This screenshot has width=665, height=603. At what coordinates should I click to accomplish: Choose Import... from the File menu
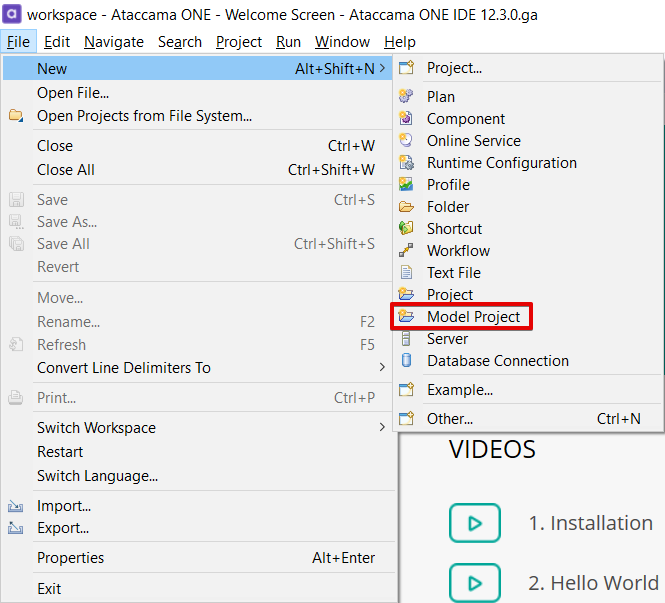64,506
